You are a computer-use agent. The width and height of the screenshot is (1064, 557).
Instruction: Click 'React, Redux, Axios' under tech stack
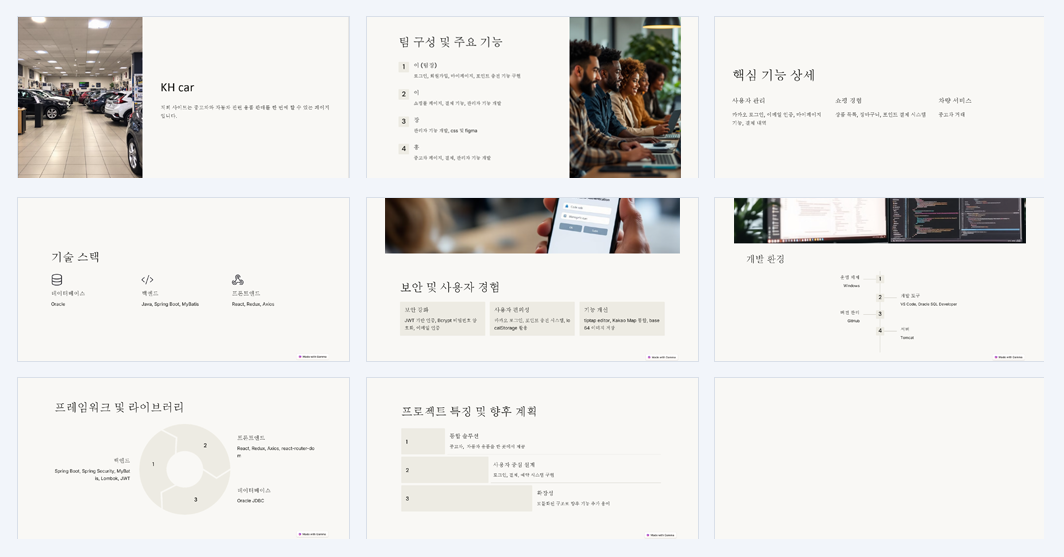253,304
